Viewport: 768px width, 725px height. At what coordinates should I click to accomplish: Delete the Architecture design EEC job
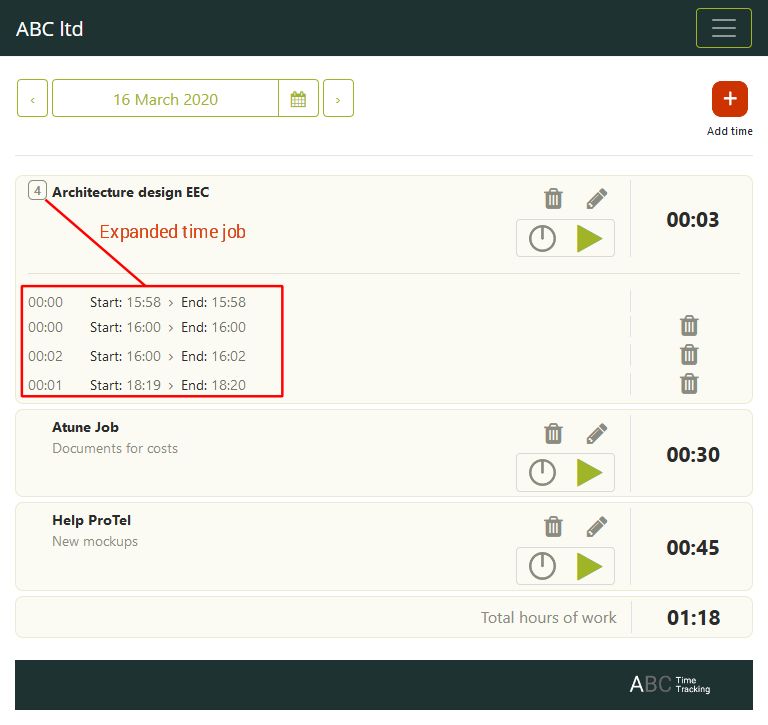pos(553,199)
